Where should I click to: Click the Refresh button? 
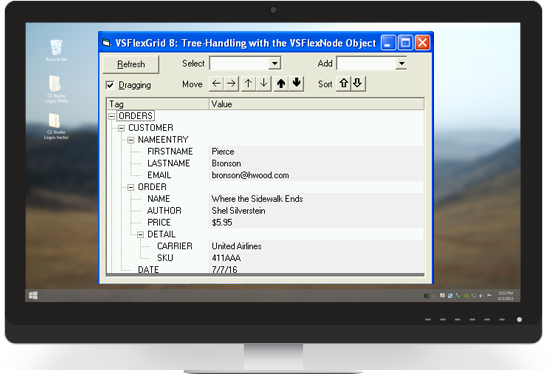(x=131, y=64)
